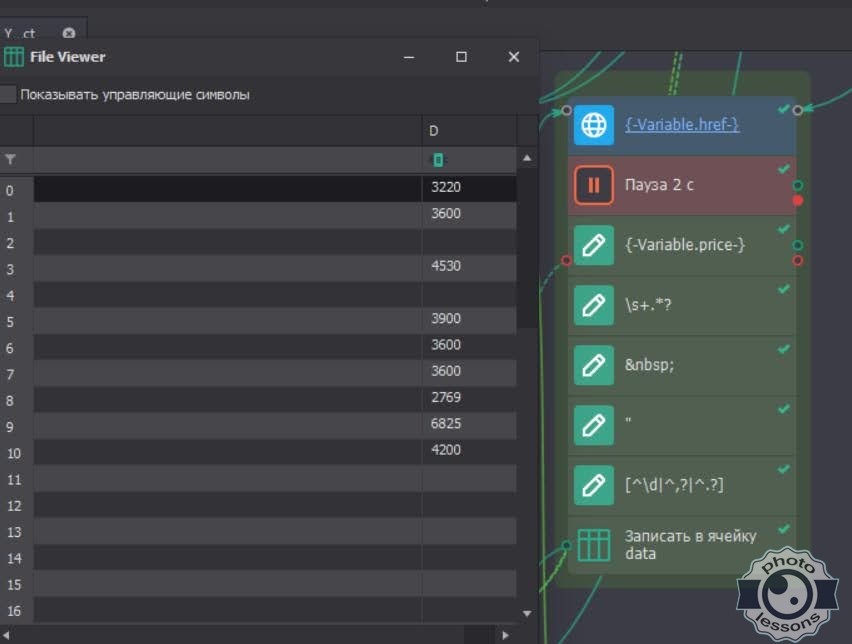Click pencil icon beside &nbsp; action
This screenshot has height=644, width=852.
[594, 365]
